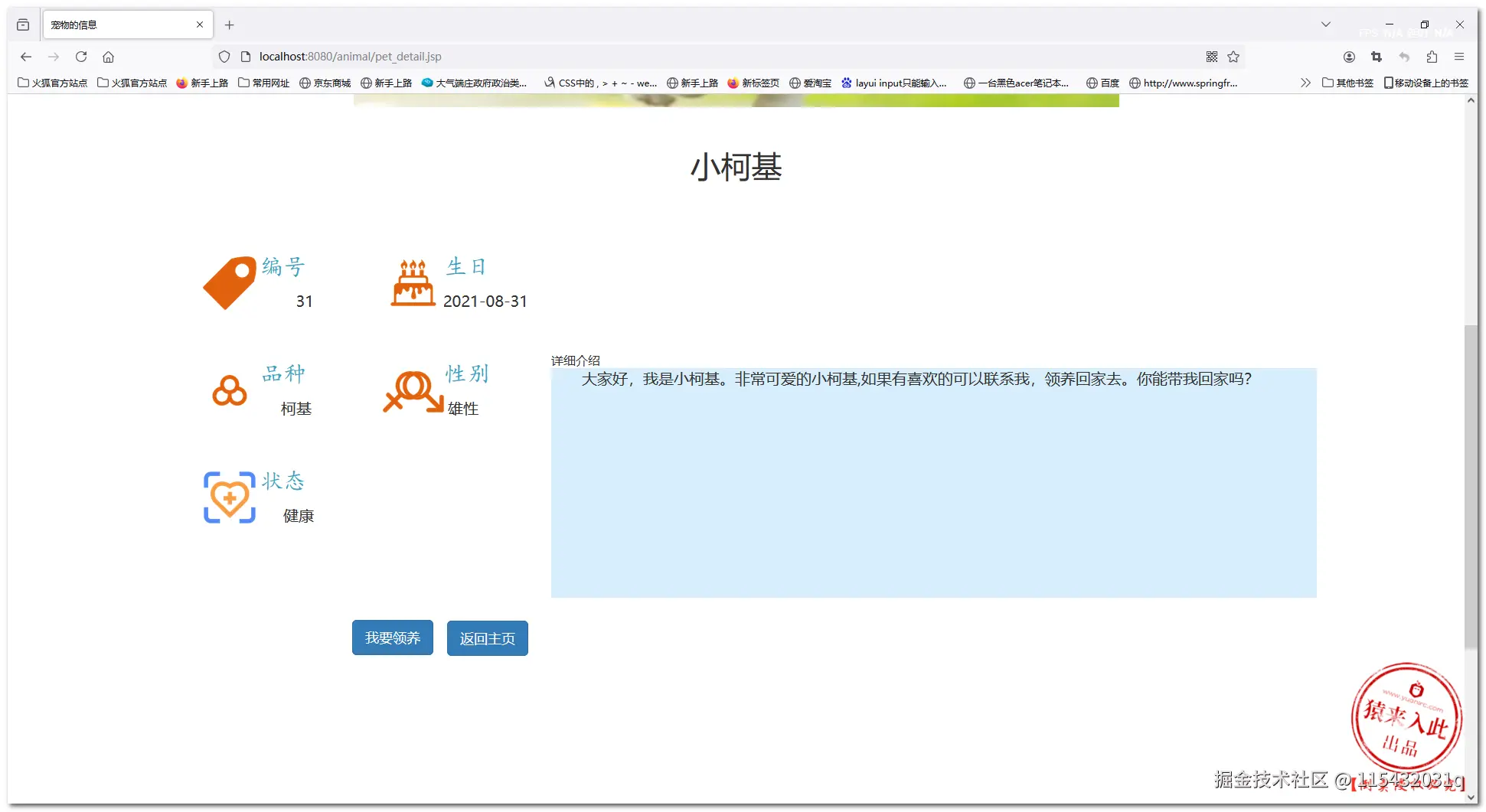Click the scrollbar up arrow
Viewport: 1486px width, 812px height.
pyautogui.click(x=1471, y=101)
